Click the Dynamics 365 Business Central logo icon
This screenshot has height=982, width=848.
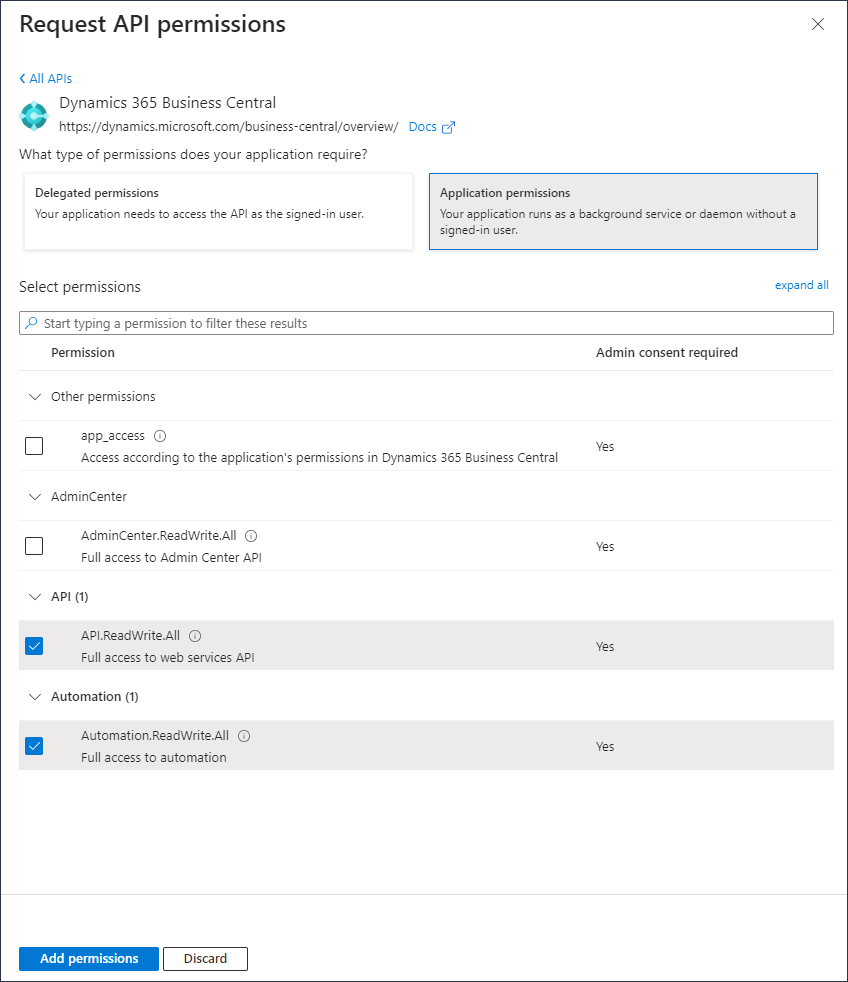click(x=34, y=115)
